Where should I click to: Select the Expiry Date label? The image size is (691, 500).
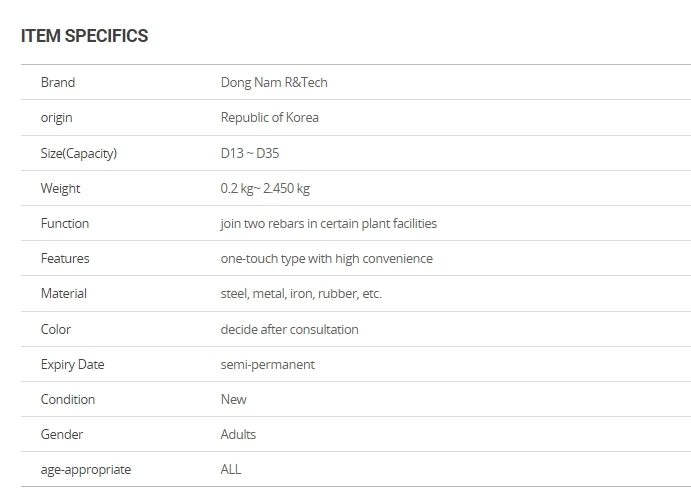tap(72, 365)
